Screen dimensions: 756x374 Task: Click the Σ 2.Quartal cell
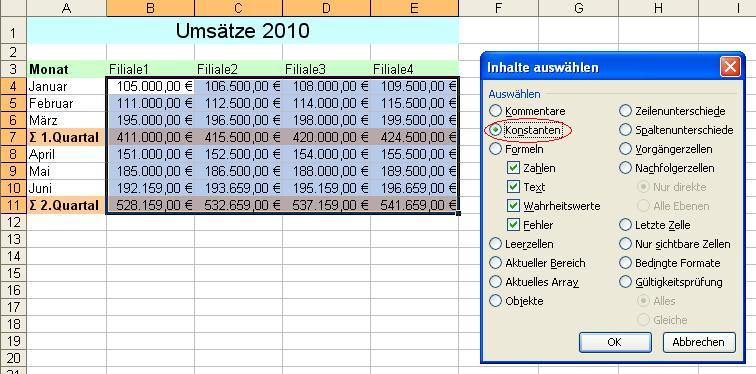[67, 205]
